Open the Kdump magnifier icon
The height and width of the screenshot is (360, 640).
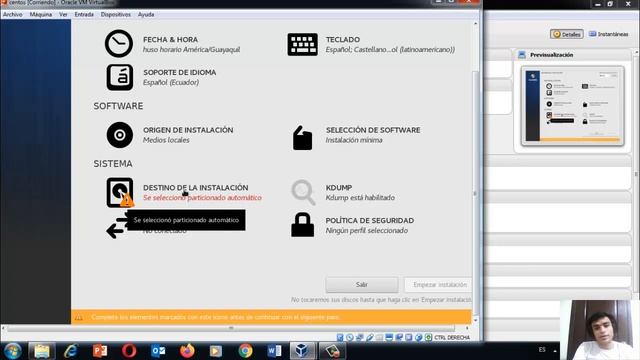(303, 192)
